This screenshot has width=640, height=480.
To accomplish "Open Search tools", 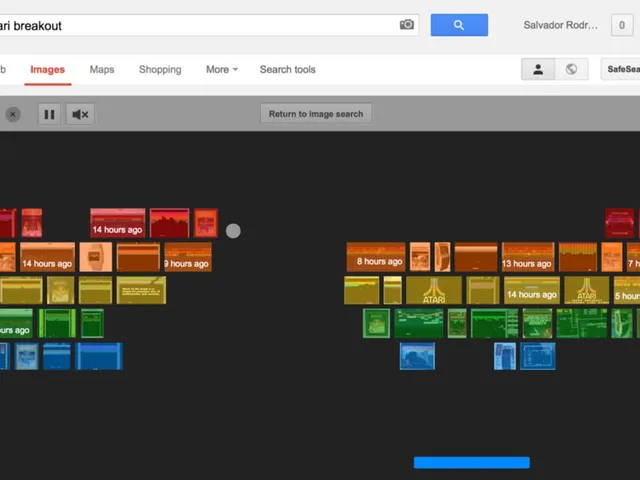I will (288, 69).
